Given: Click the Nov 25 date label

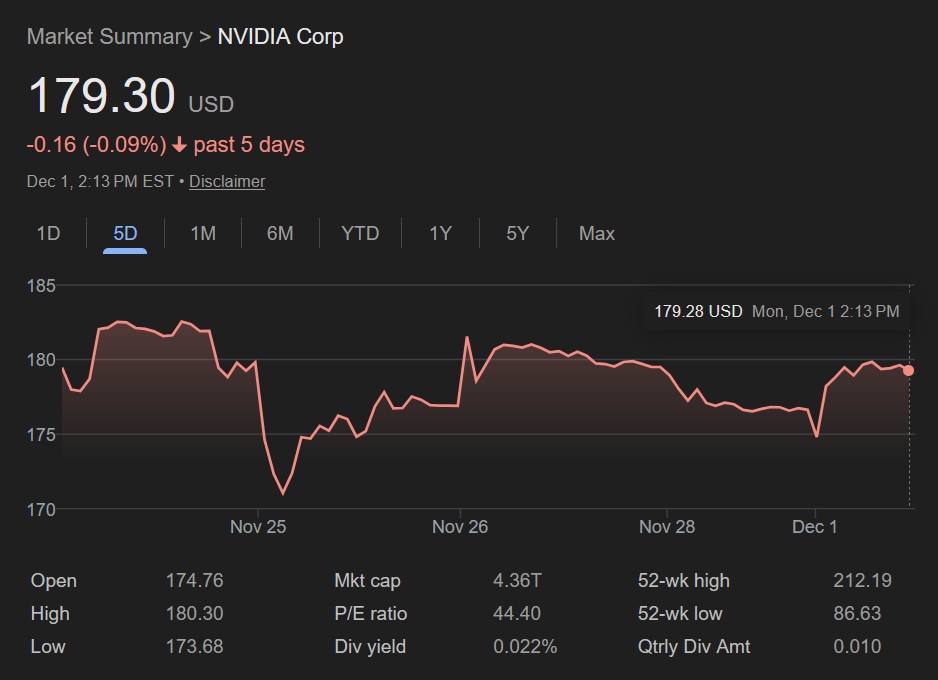Looking at the screenshot, I should tap(258, 527).
